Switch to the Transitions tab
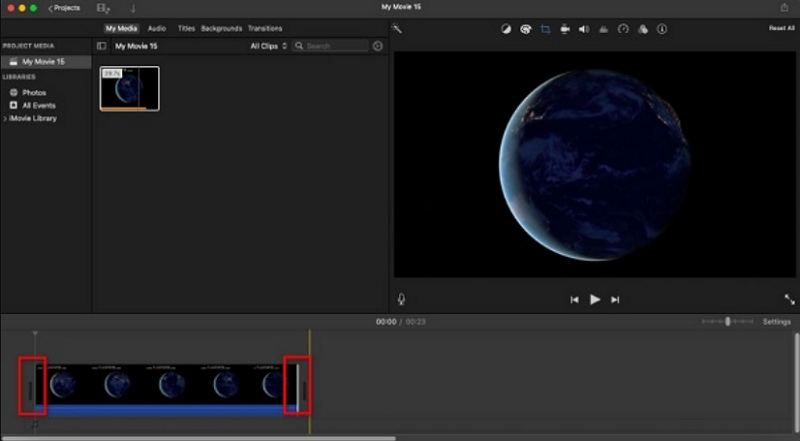 [x=265, y=28]
